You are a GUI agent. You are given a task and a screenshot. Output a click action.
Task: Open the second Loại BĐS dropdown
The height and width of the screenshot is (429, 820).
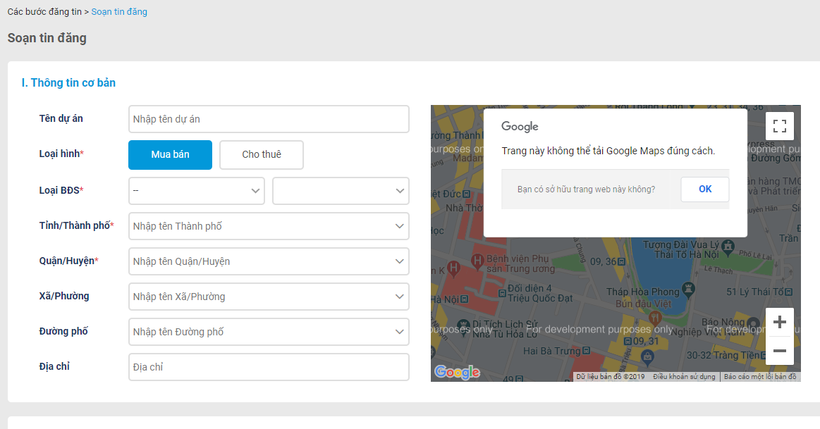click(340, 190)
